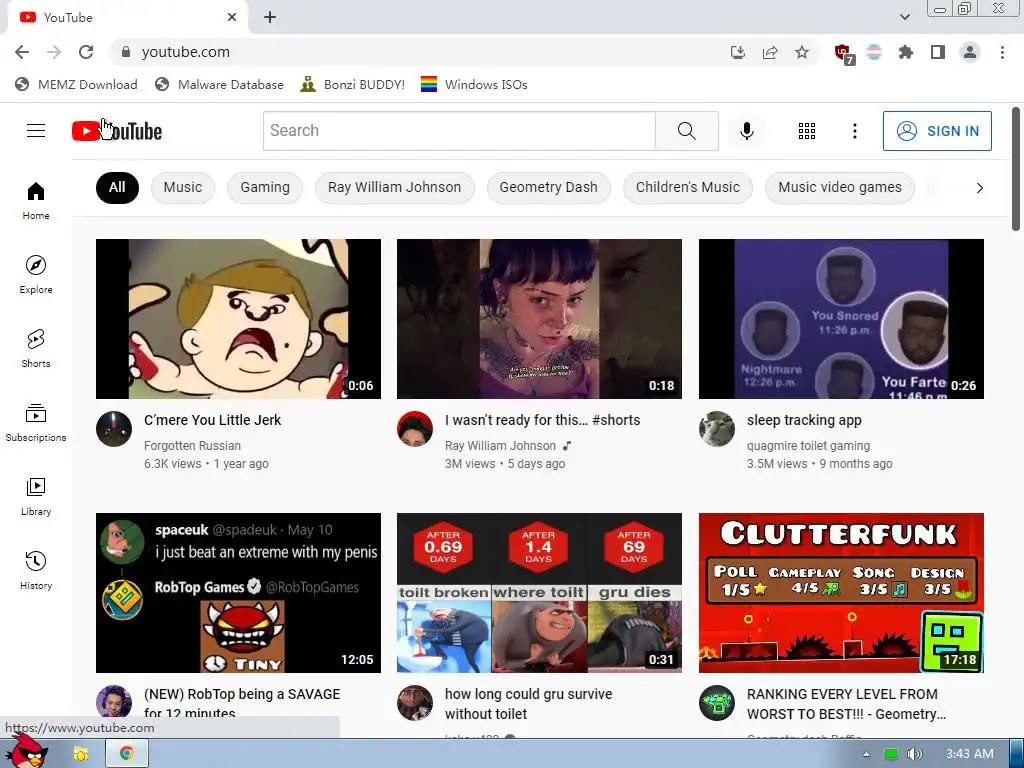Screen dimensions: 1024x768
Task: Click the install app icon in address bar
Action: (738, 52)
